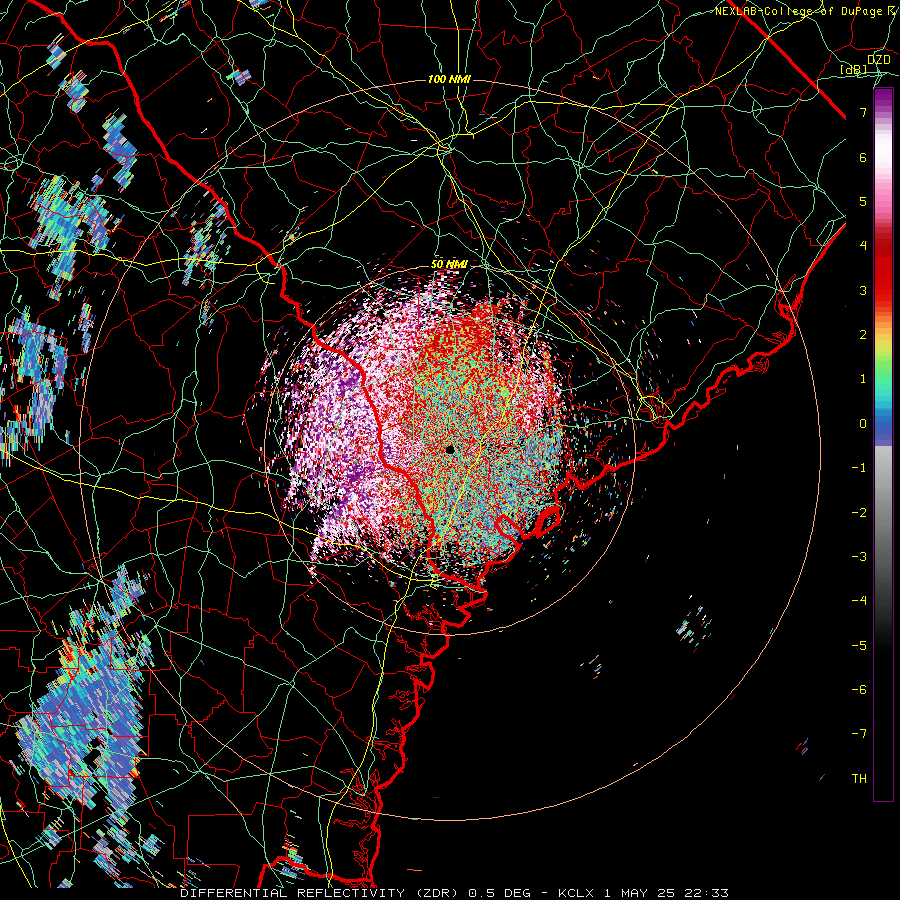Click the -4 scale label
The image size is (900, 900).
click(x=859, y=600)
